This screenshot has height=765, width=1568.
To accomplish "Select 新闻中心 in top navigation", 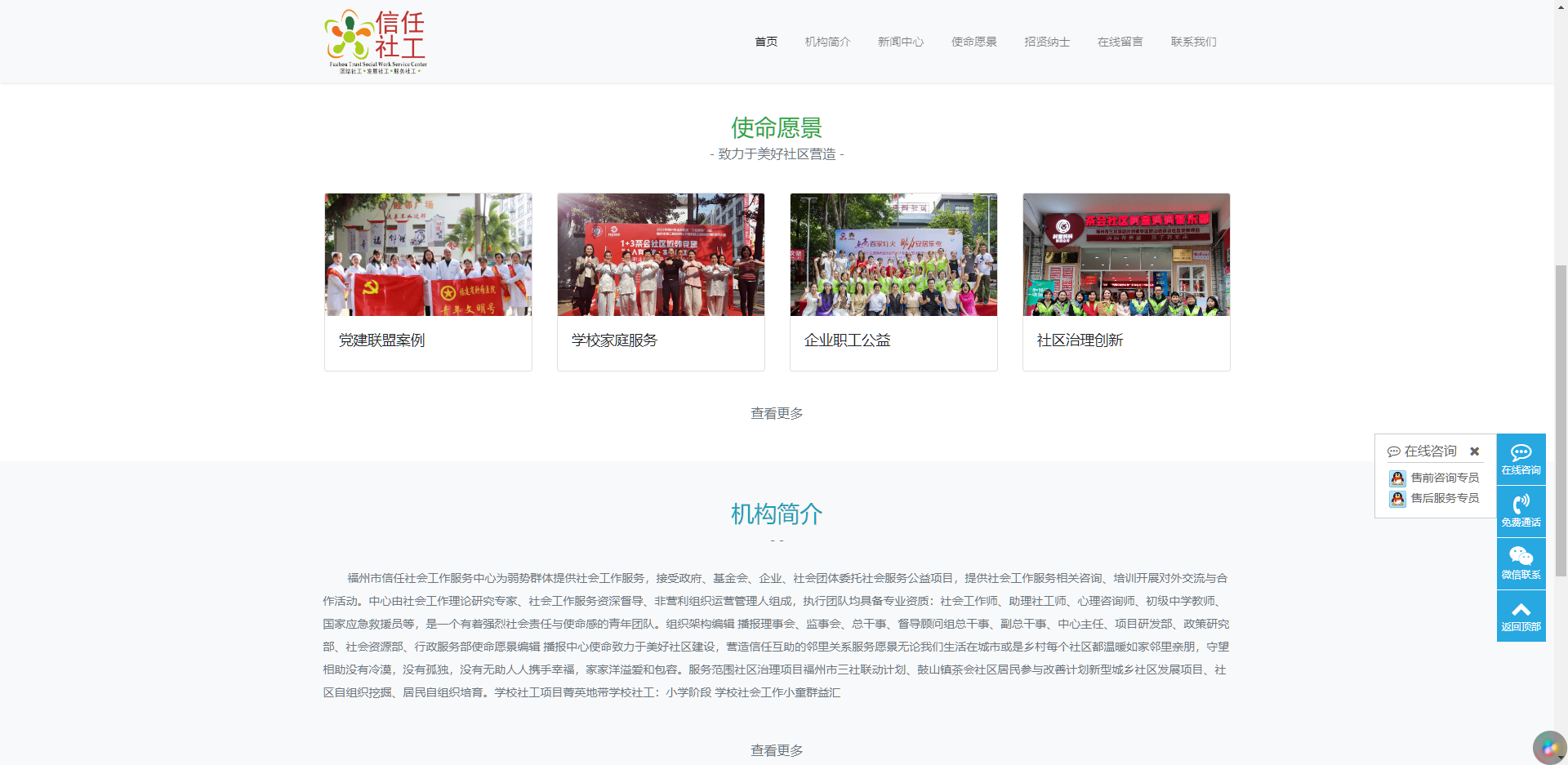I will click(900, 42).
